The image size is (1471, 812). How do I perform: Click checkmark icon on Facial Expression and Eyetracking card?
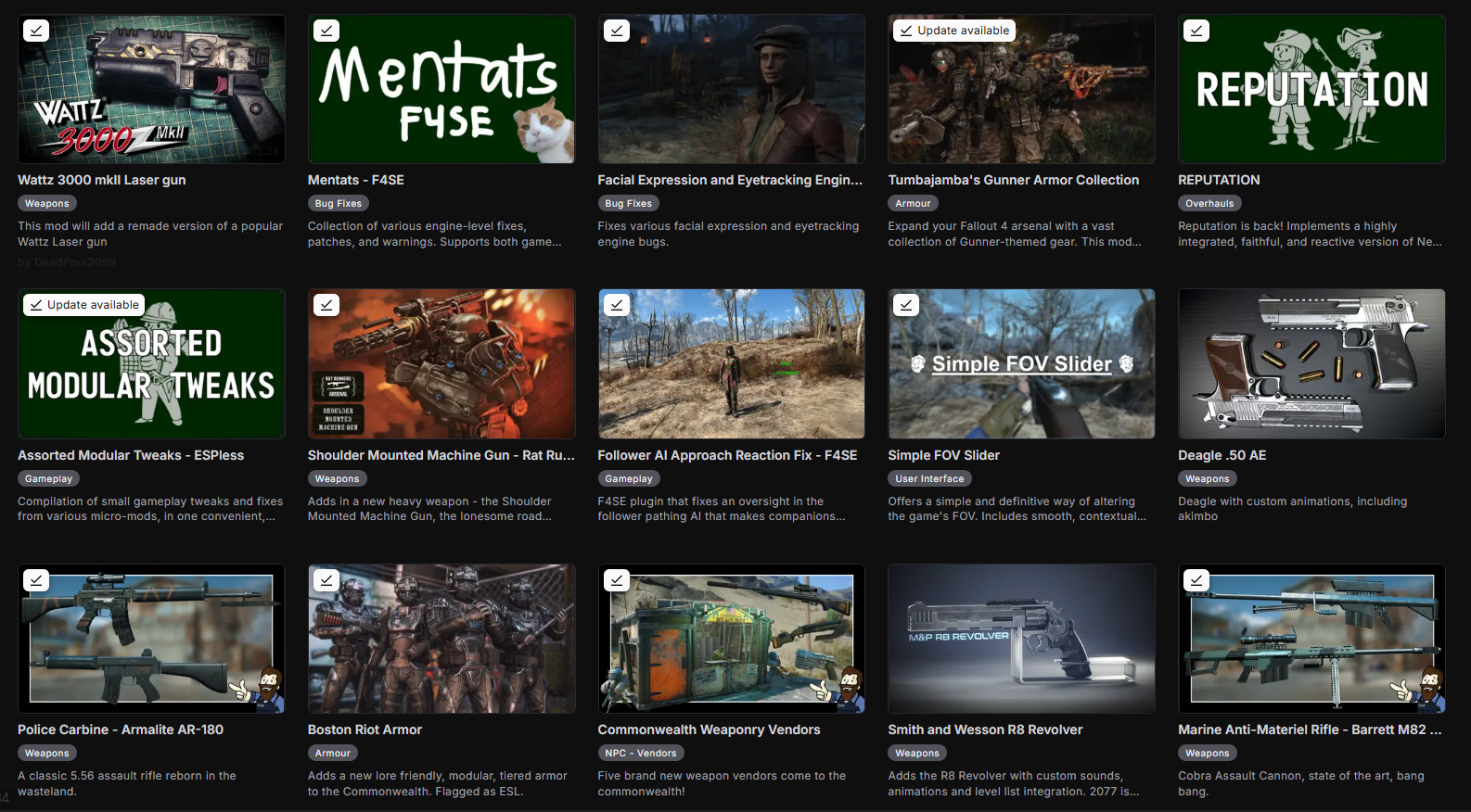617,31
